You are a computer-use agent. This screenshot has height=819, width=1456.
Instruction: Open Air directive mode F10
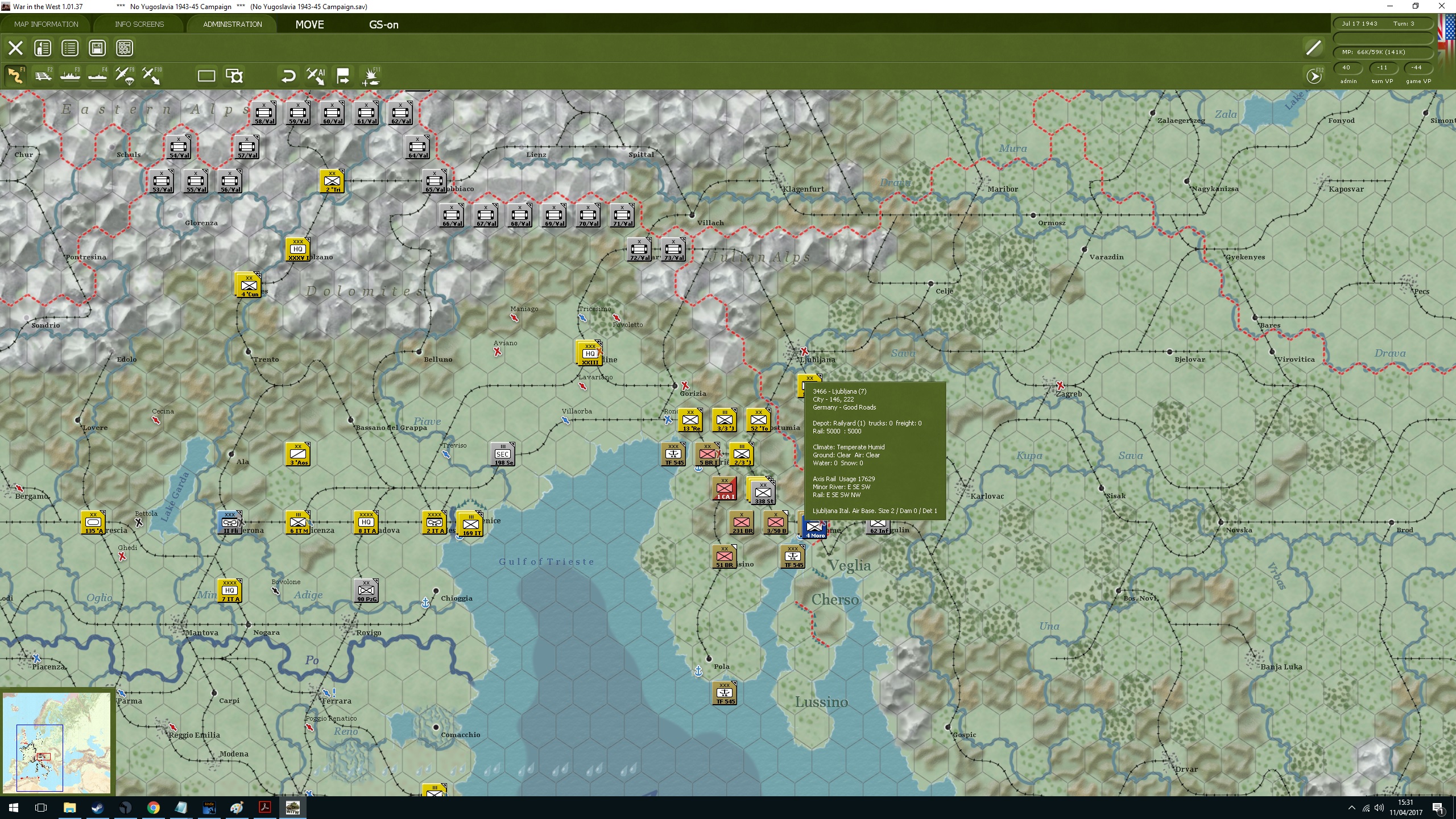click(151, 76)
